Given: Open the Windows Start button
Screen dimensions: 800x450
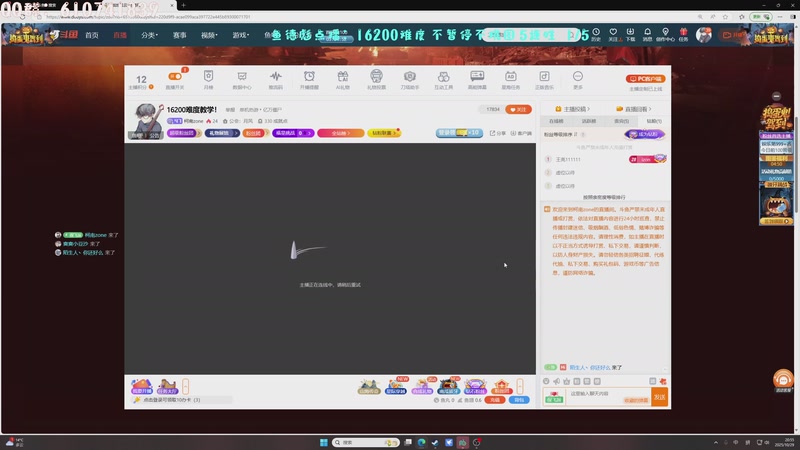Looking at the screenshot, I should click(323, 442).
